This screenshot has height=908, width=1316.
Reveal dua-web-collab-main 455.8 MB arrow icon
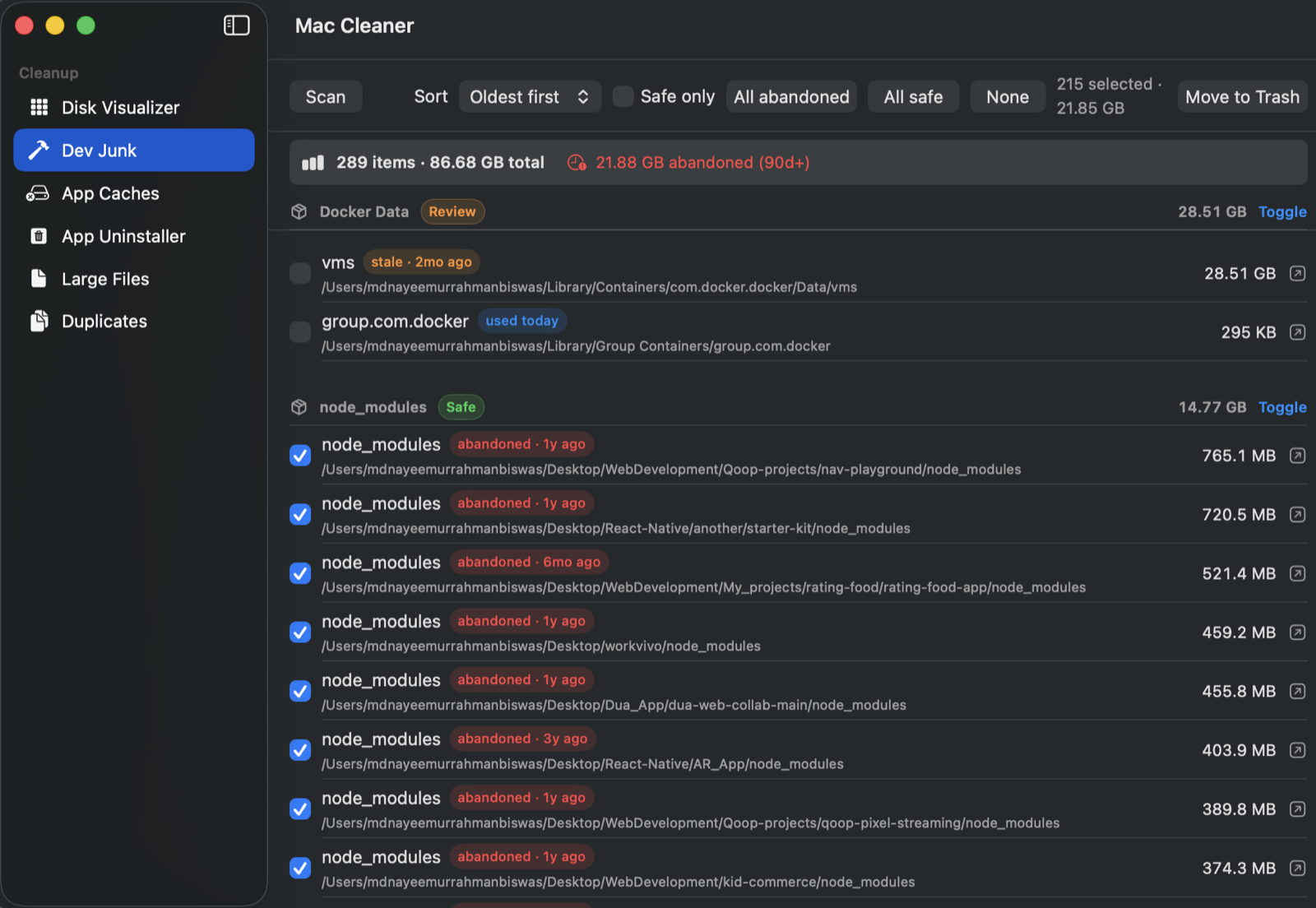1297,692
